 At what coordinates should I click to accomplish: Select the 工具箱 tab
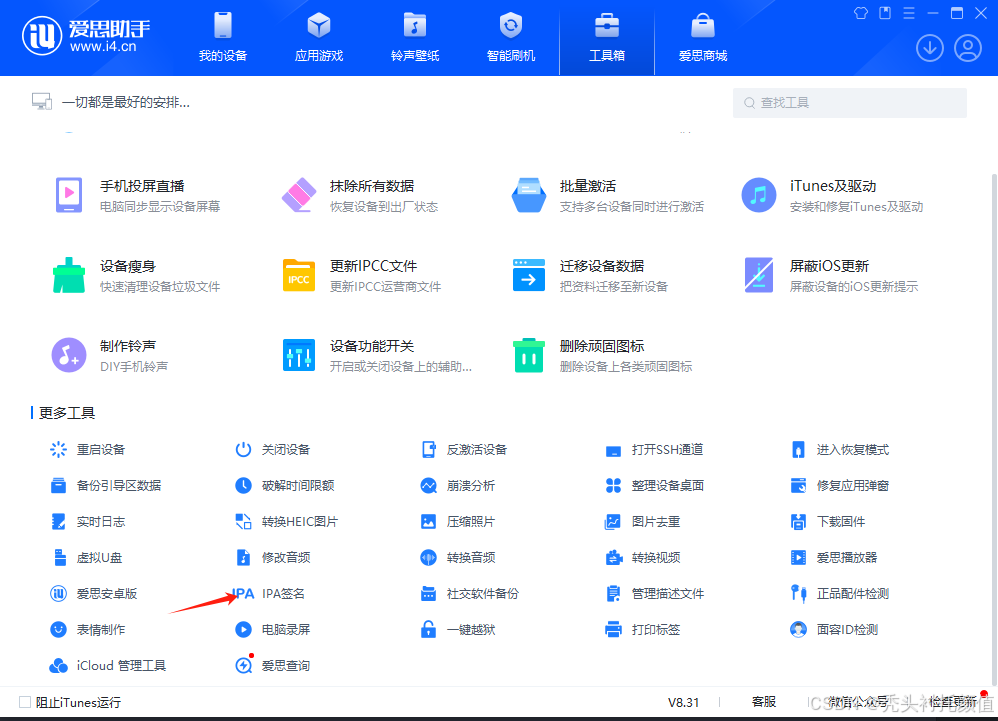click(607, 37)
